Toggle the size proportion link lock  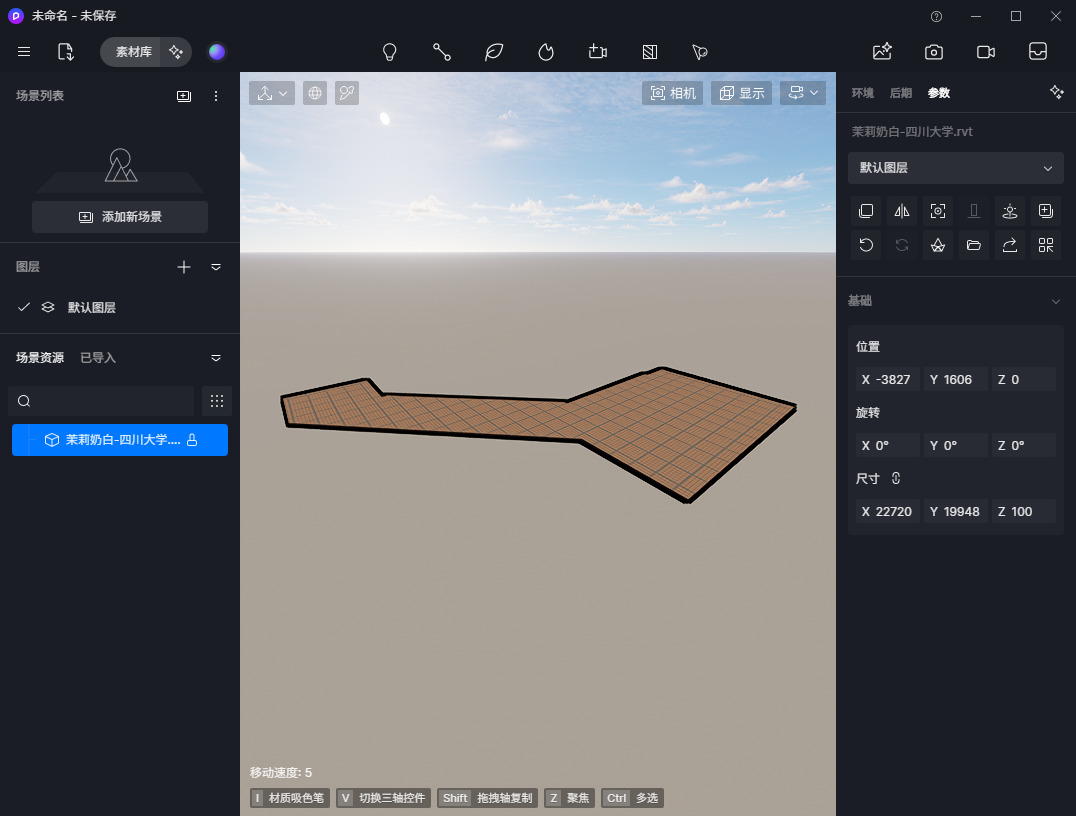[896, 479]
